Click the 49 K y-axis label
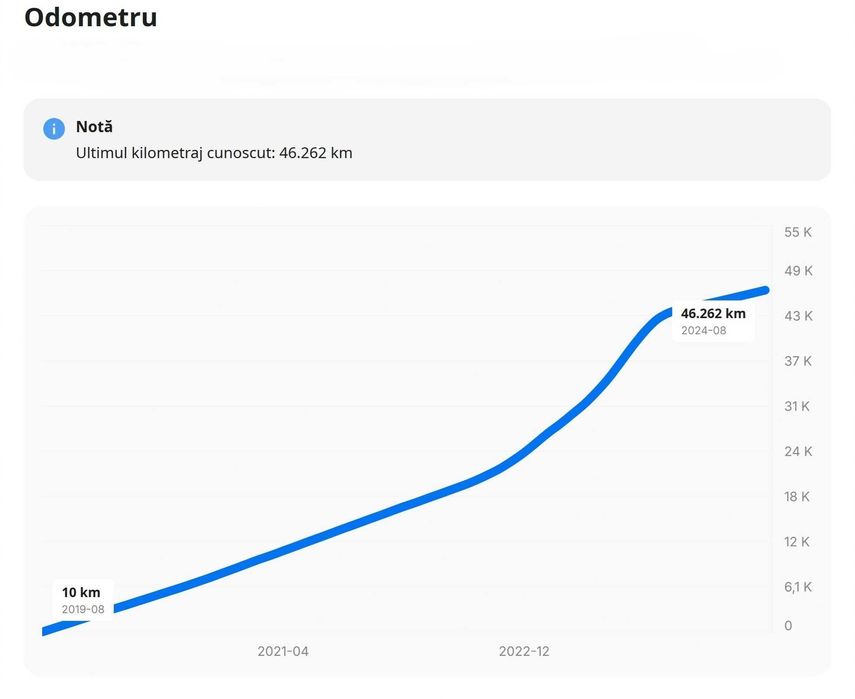855x699 pixels. pos(798,271)
